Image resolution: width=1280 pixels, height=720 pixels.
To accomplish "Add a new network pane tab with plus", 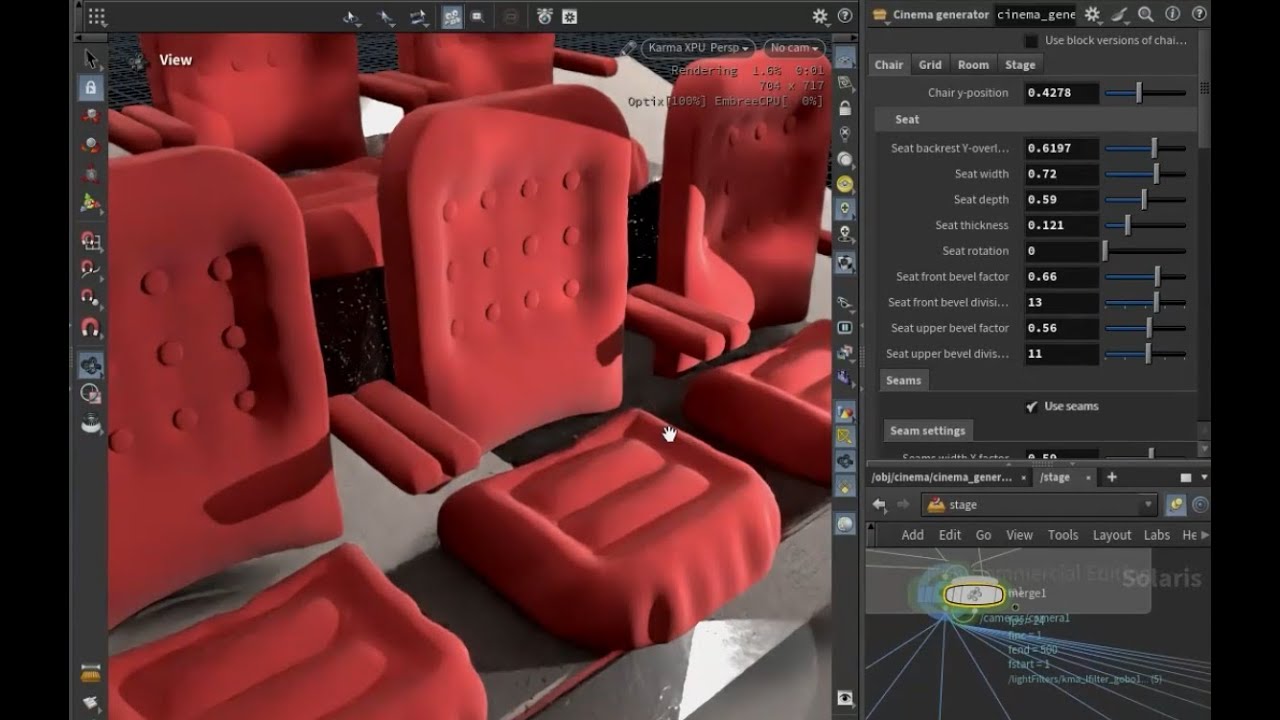I will tap(1111, 478).
